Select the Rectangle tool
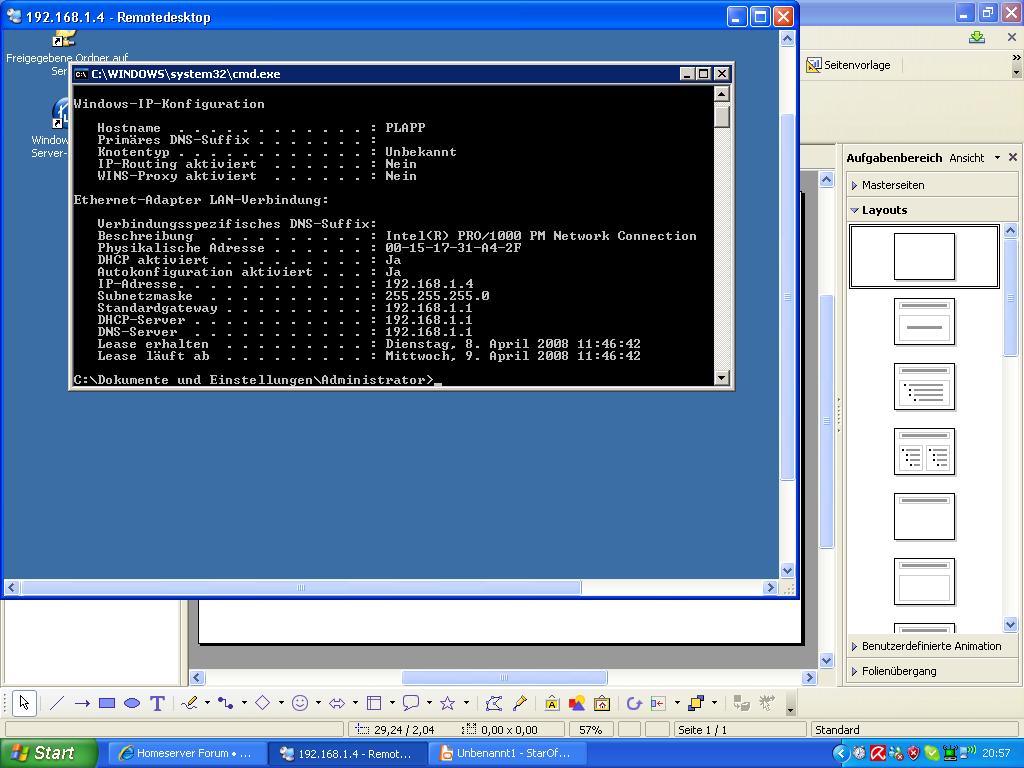This screenshot has width=1024, height=768. [x=107, y=703]
